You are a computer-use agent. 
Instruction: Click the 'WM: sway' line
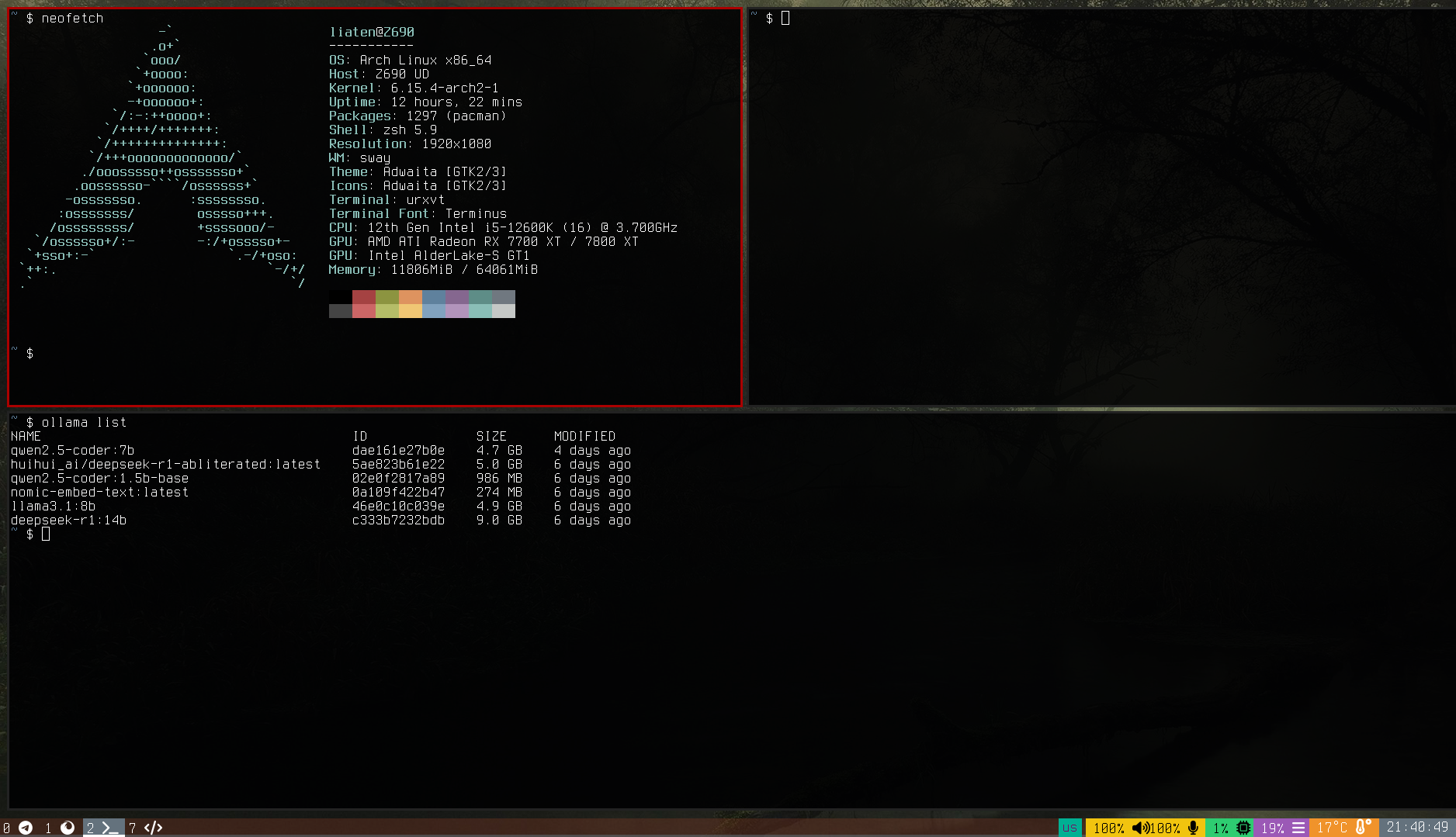coord(360,157)
